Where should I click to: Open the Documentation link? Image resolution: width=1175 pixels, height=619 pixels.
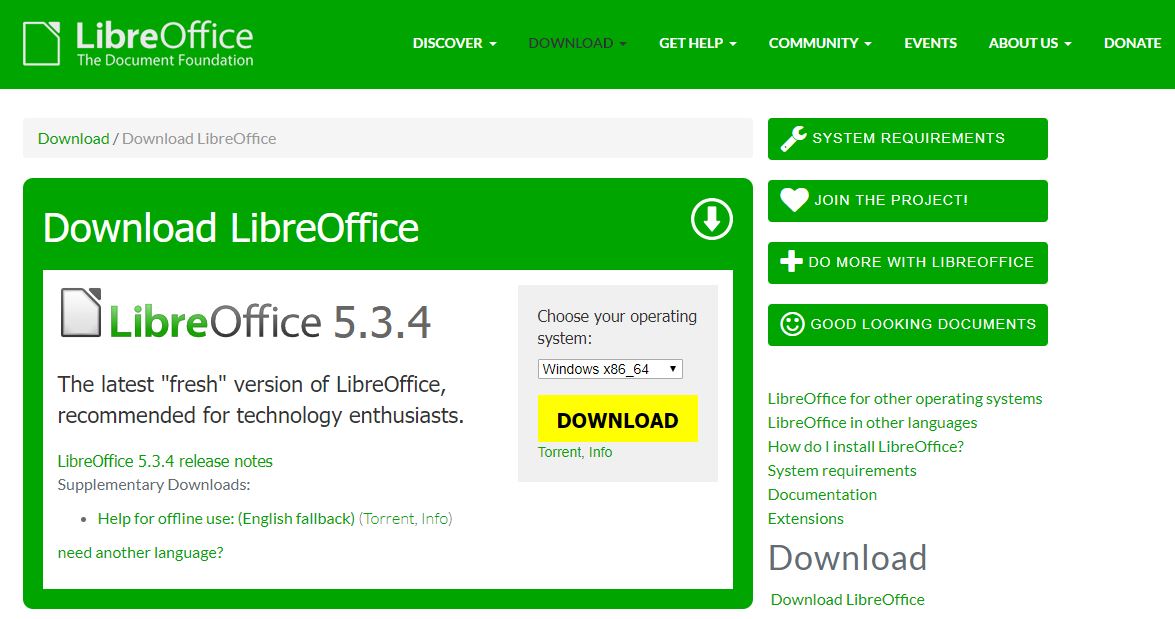(822, 495)
